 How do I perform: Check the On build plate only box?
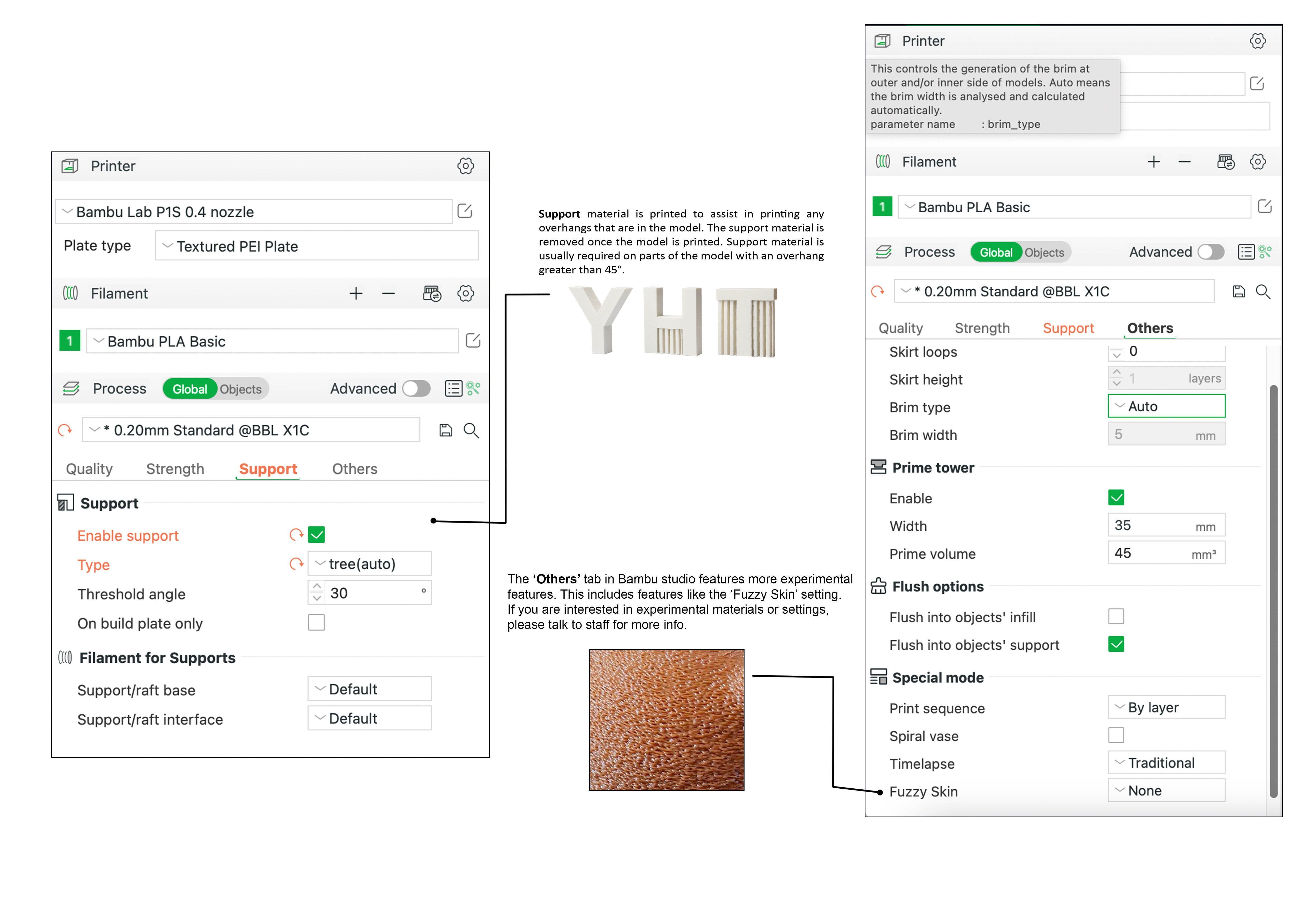[316, 622]
